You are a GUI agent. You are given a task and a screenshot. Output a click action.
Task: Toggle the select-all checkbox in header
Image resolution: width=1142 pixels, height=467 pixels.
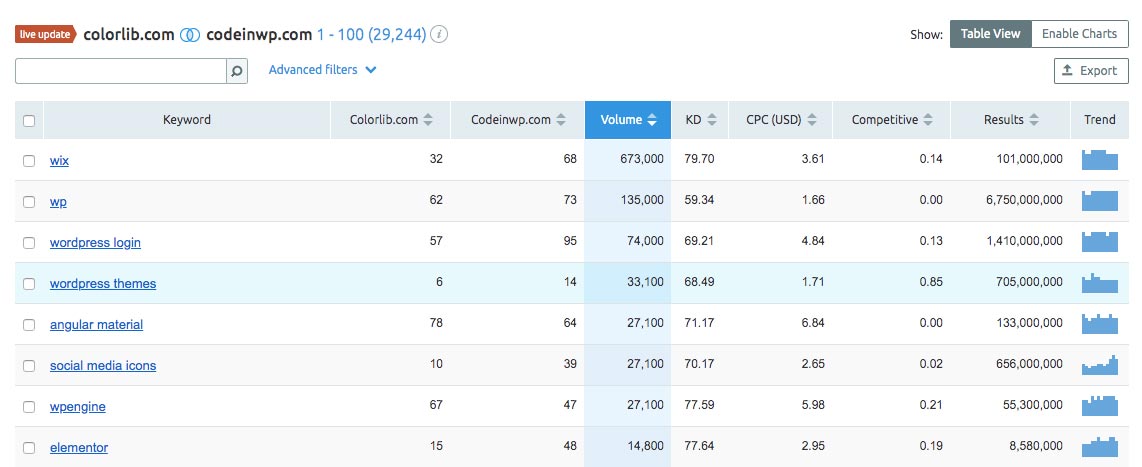tap(29, 120)
